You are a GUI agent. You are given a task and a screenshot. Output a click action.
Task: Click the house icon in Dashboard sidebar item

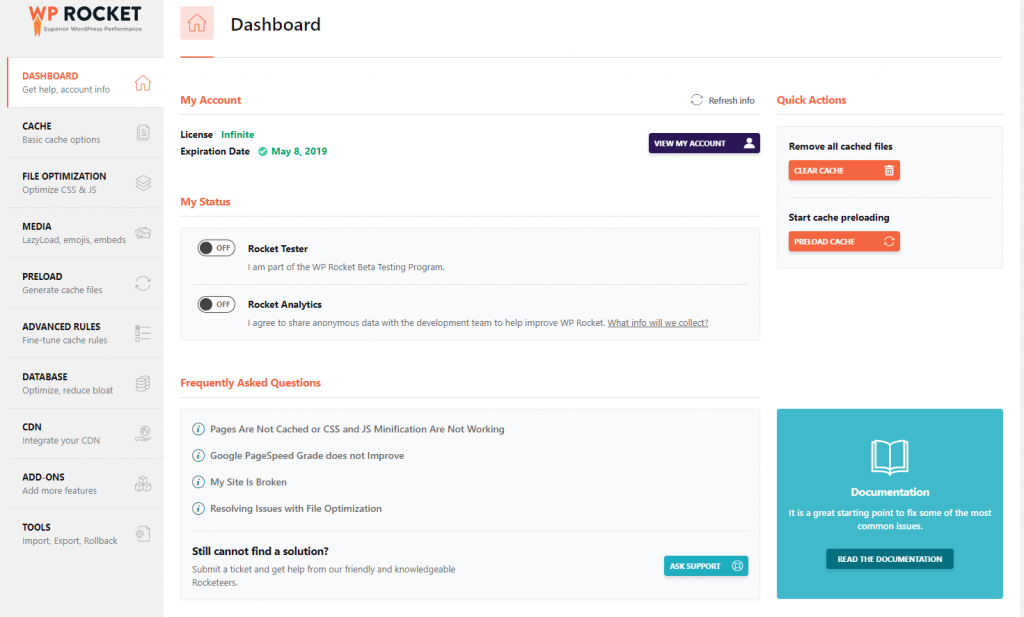[142, 83]
